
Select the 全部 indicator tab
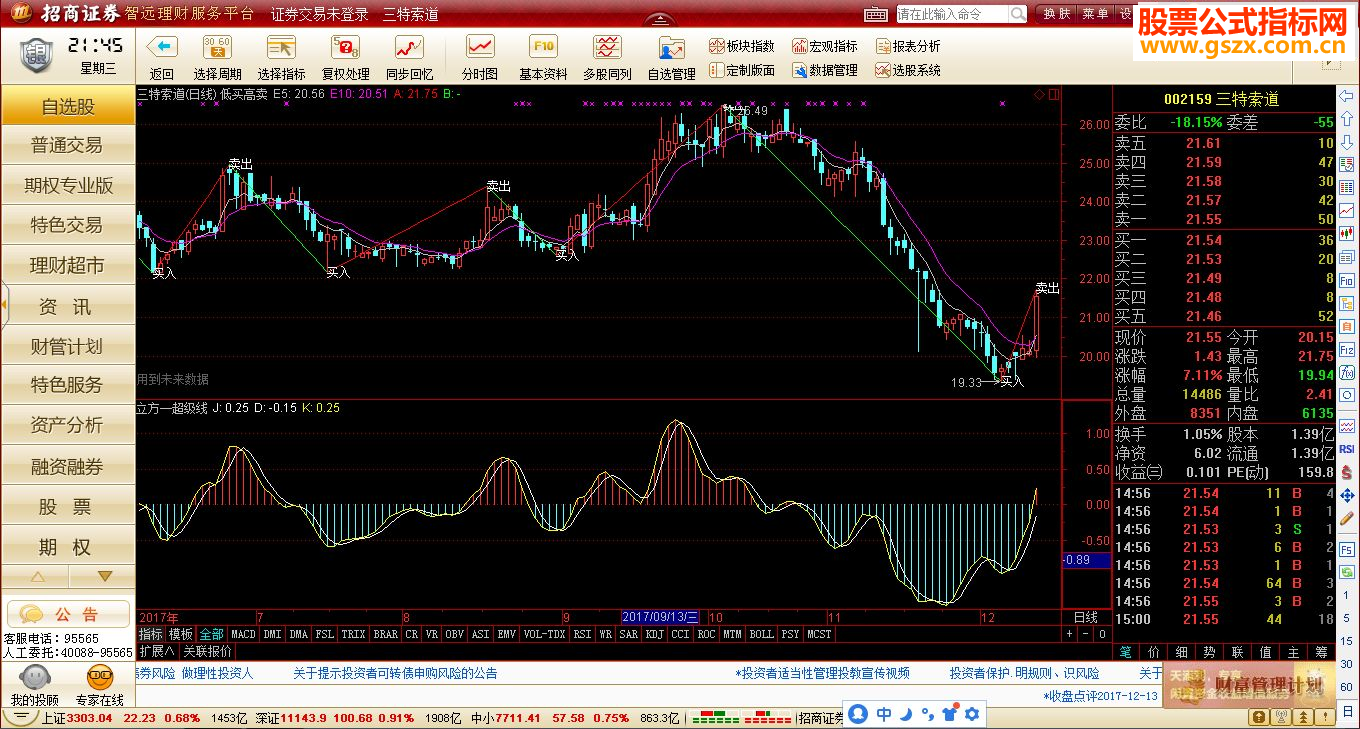tap(212, 634)
